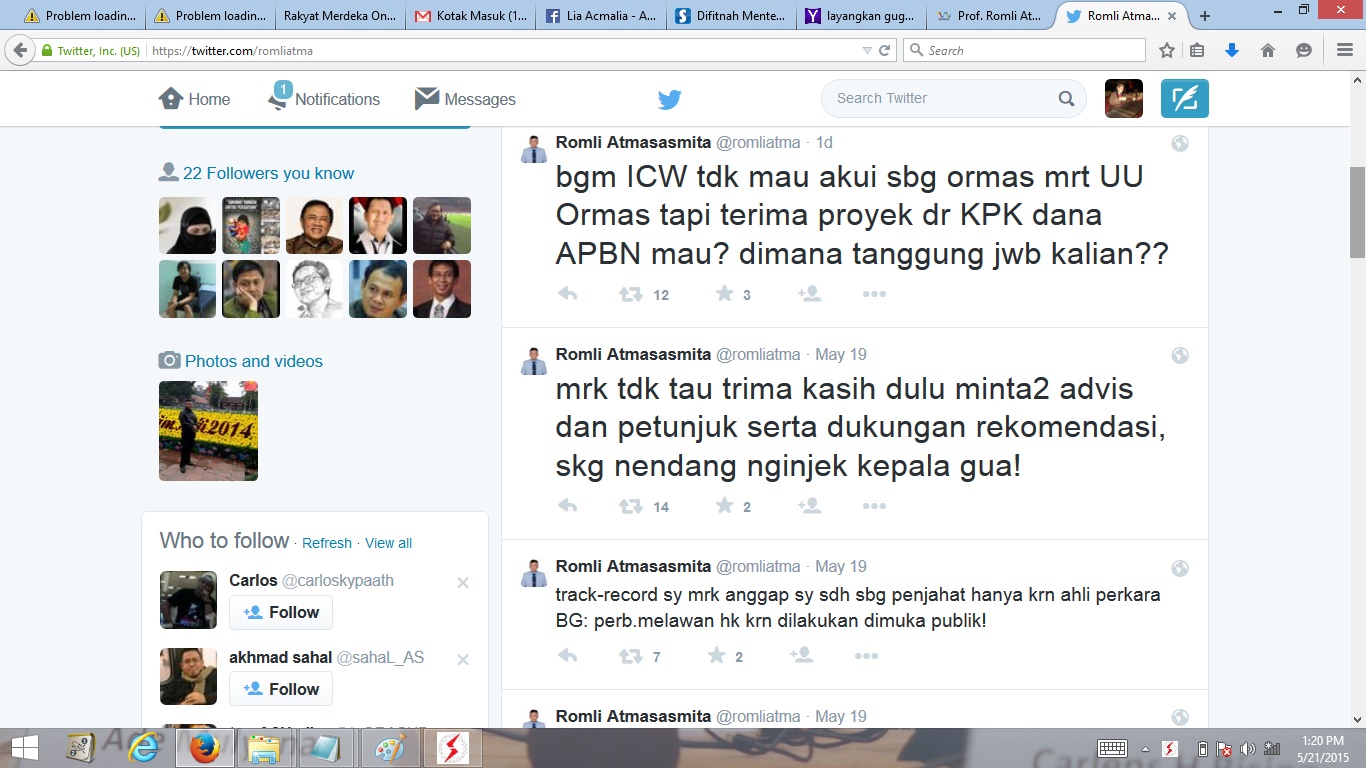Open the Firefox hamburger menu
Image resolution: width=1366 pixels, height=768 pixels.
(1344, 50)
